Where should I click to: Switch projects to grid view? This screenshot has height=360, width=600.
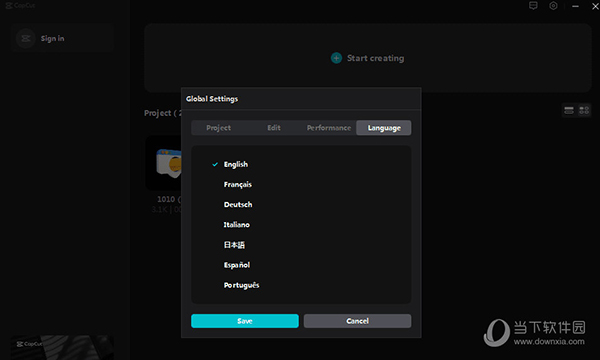tap(584, 111)
